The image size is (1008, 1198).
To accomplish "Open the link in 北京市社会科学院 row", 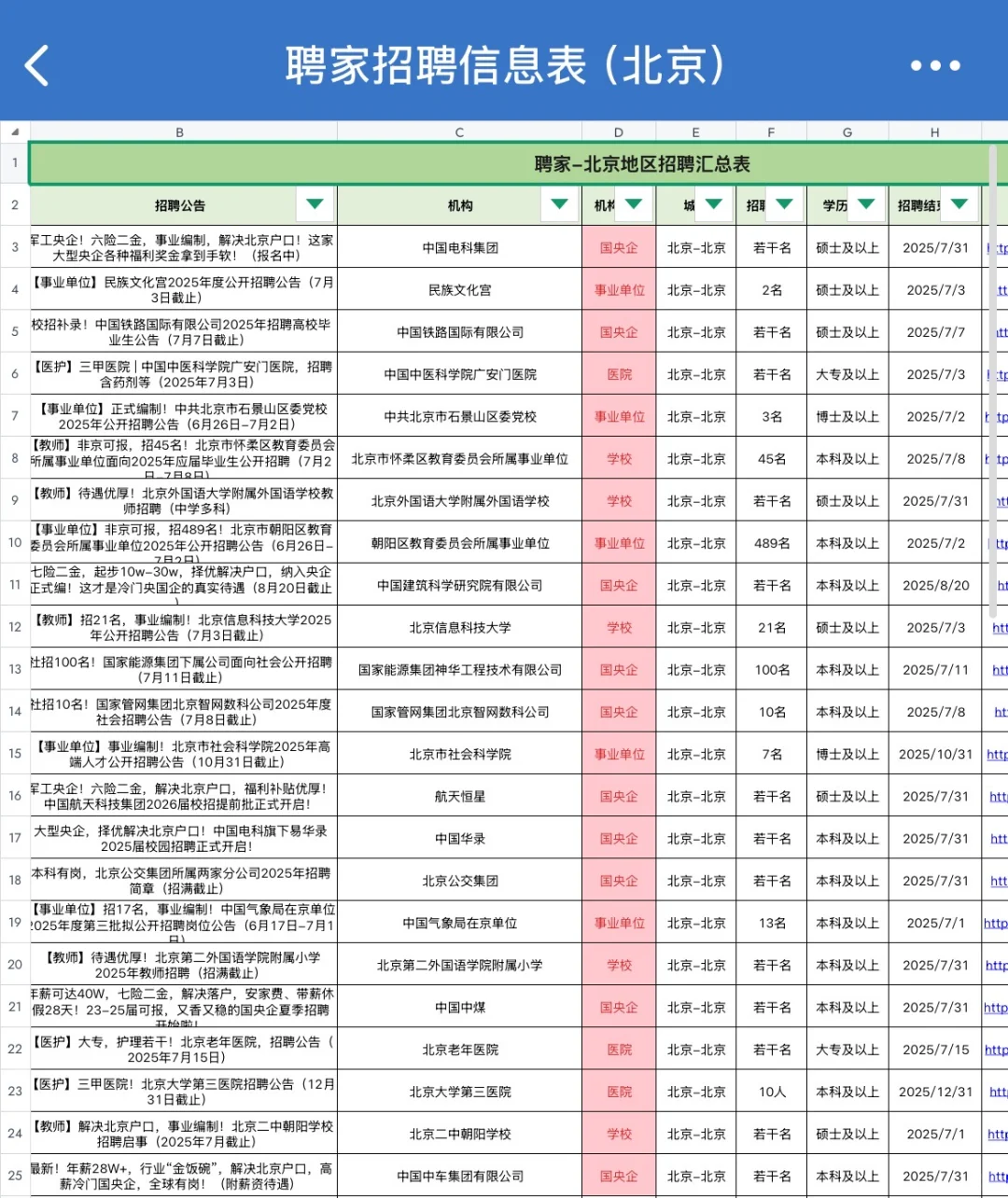I will 997,755.
